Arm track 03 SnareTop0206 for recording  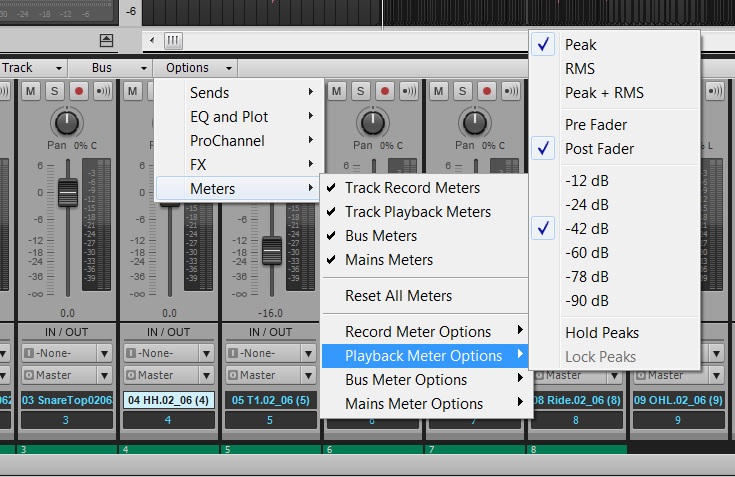[79, 91]
